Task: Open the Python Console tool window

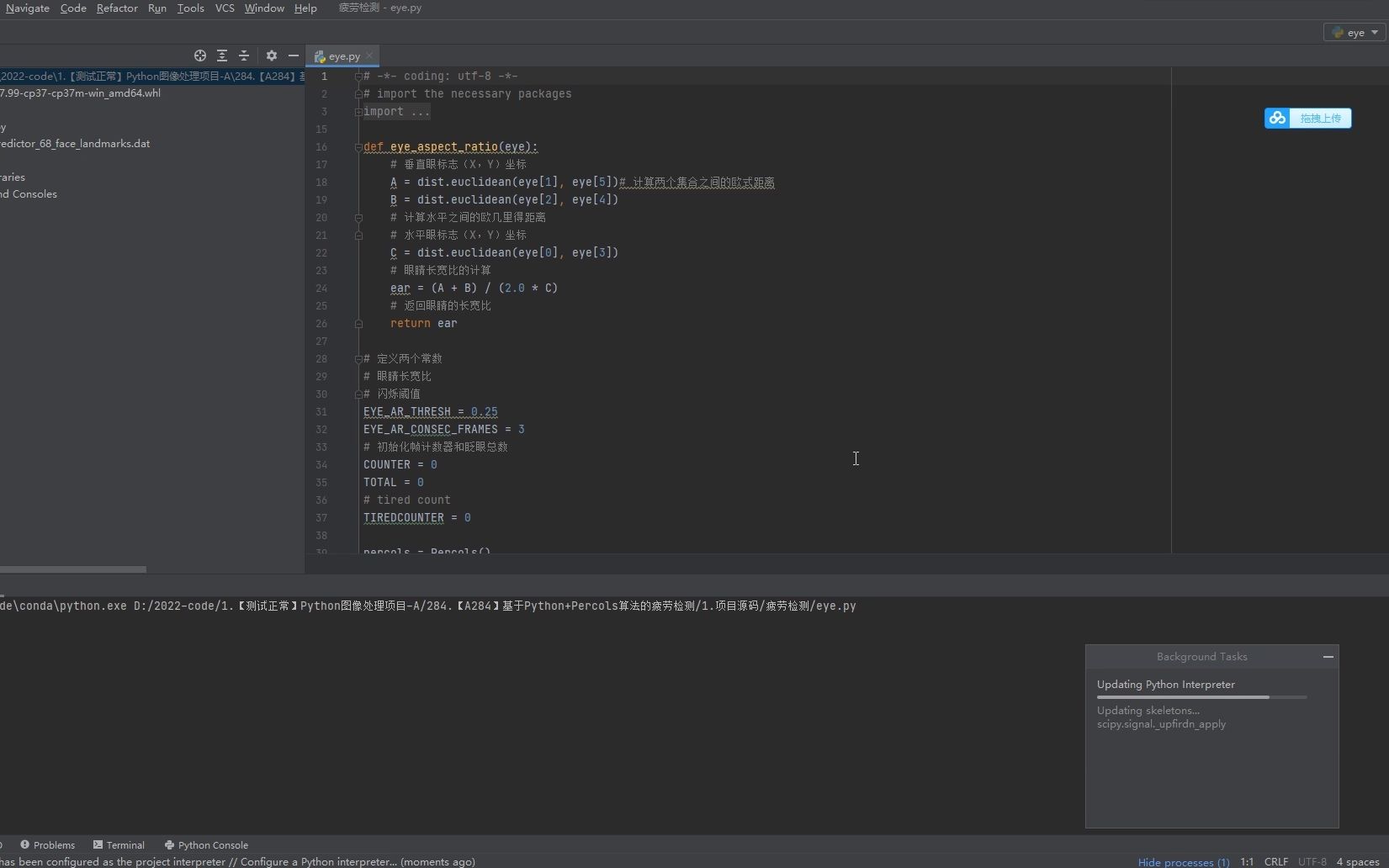Action: (206, 844)
